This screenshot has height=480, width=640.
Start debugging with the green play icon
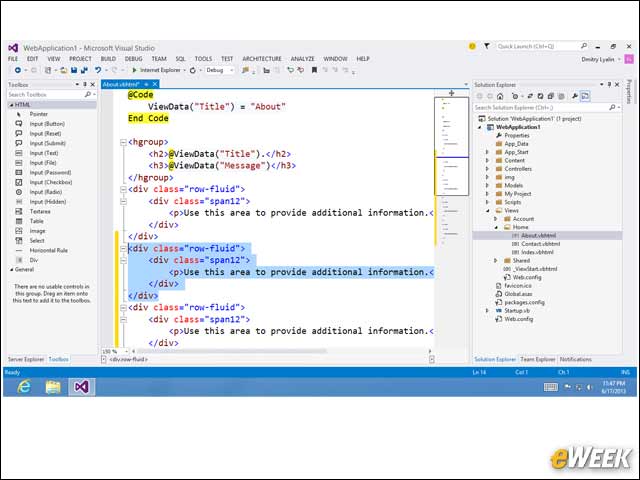134,70
